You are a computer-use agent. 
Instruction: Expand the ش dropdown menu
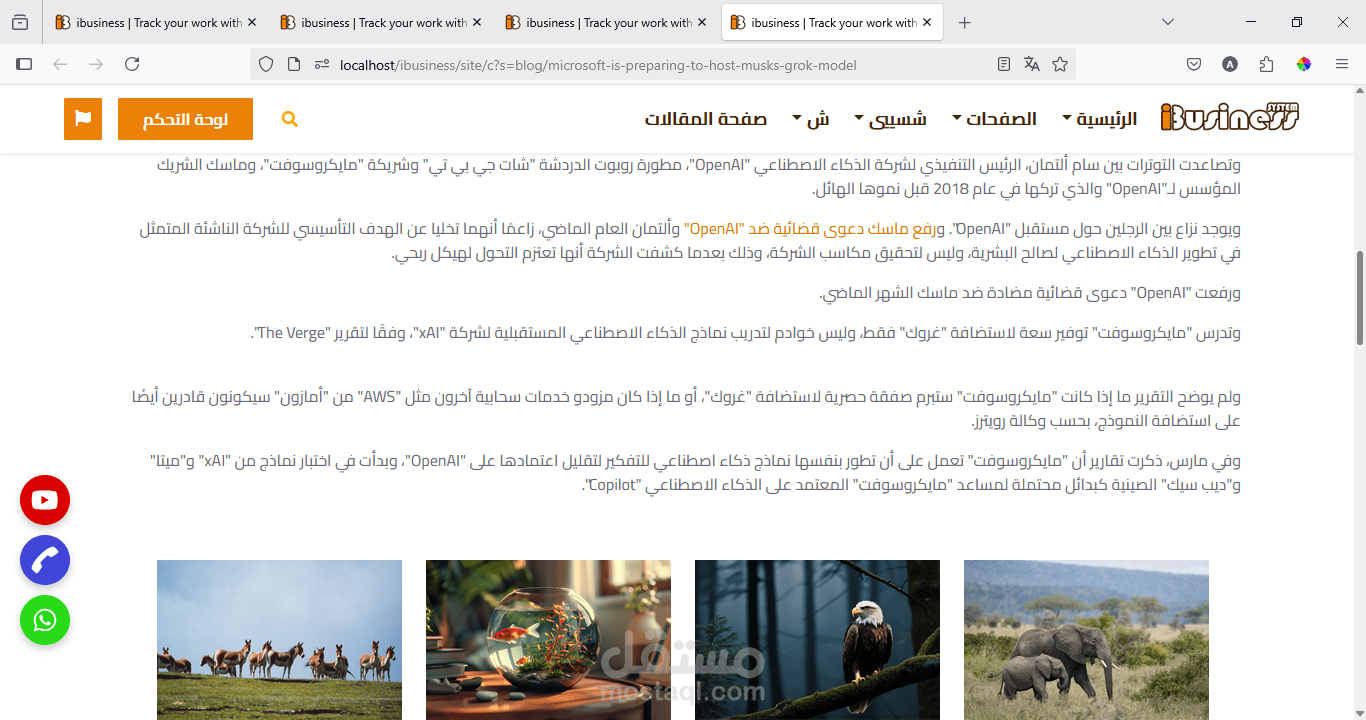811,119
